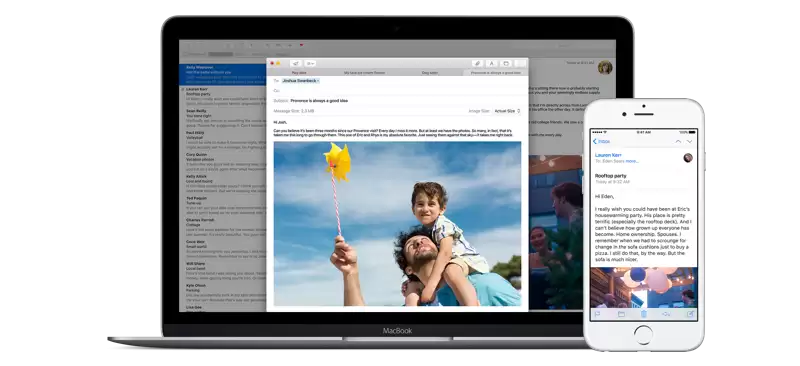The height and width of the screenshot is (366, 800).
Task: Show the format bar with the A icon
Action: click(491, 63)
